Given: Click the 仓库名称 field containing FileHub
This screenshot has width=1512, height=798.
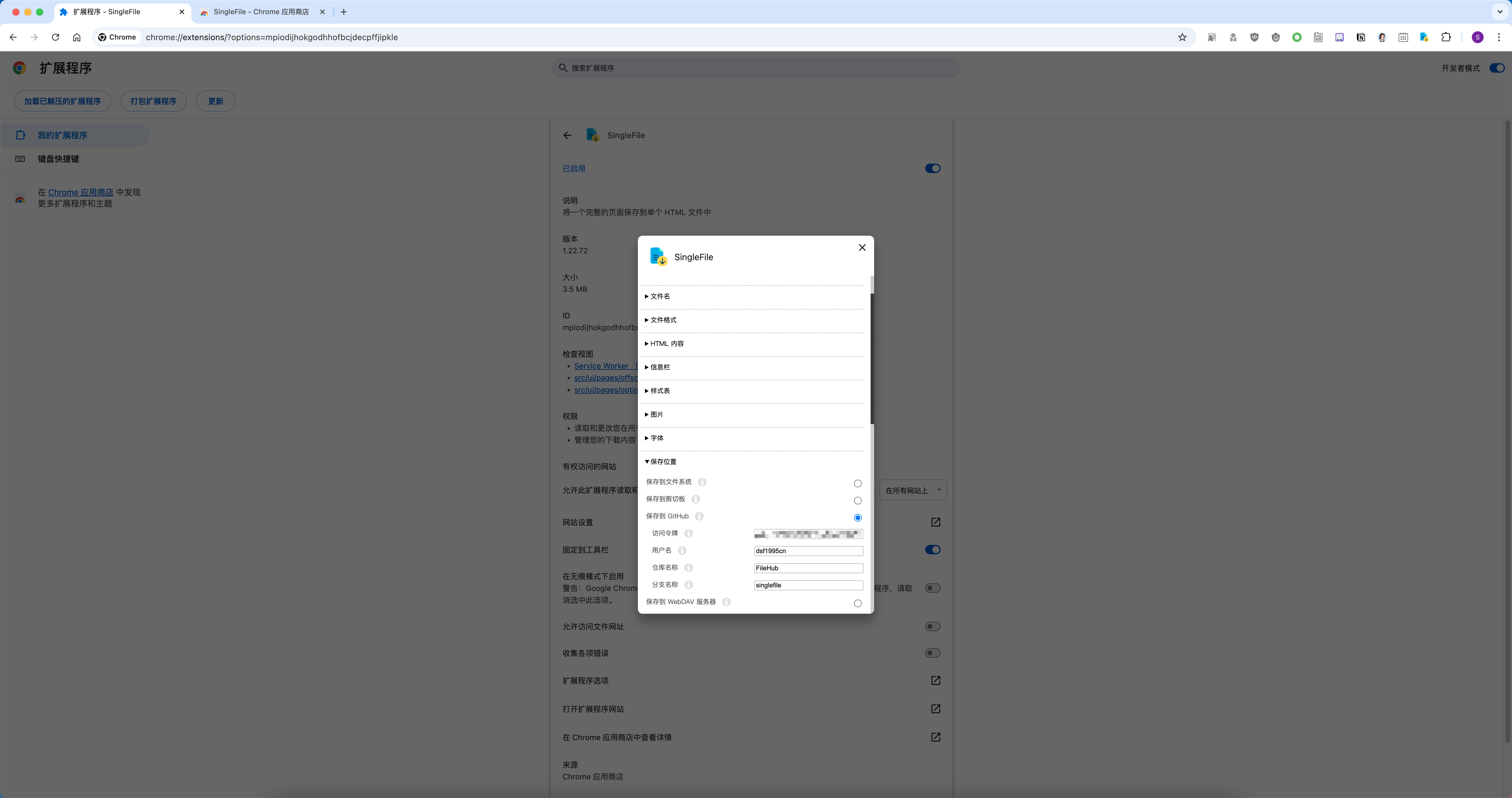Looking at the screenshot, I should [808, 568].
